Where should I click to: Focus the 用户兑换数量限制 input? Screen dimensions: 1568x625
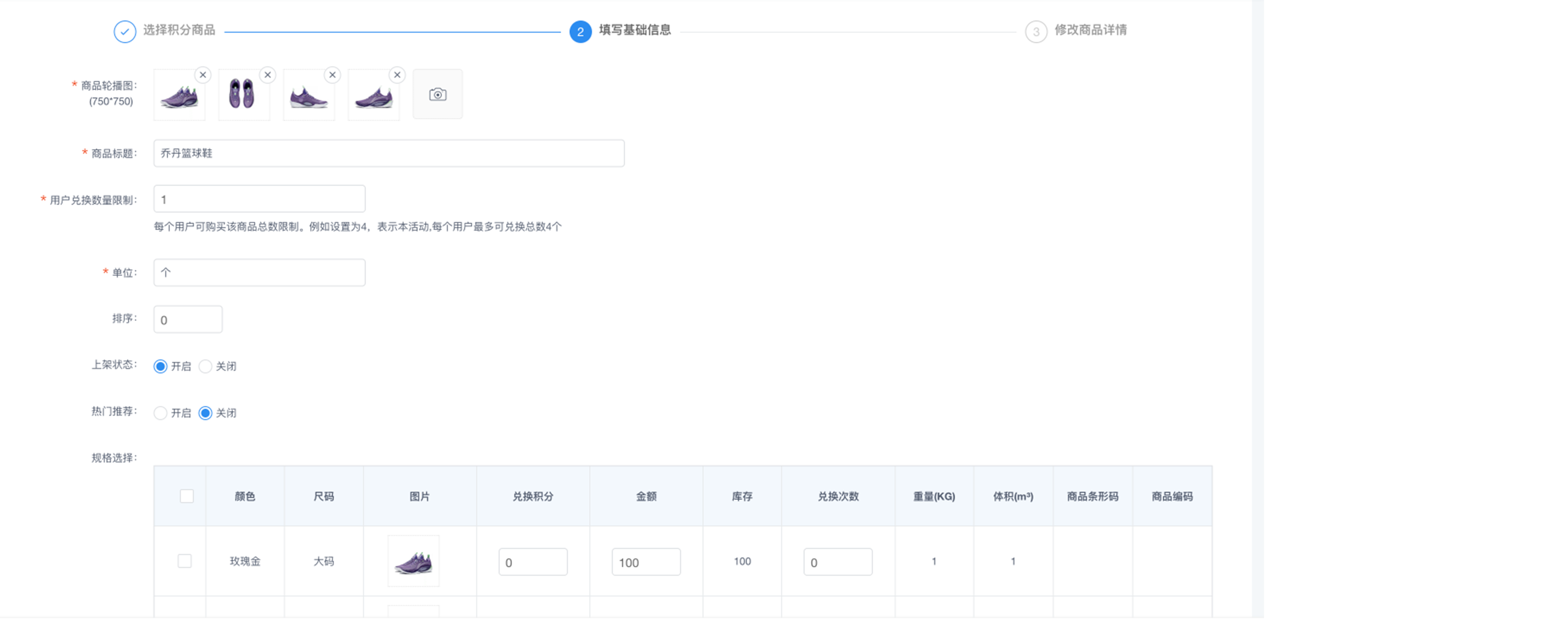click(259, 200)
